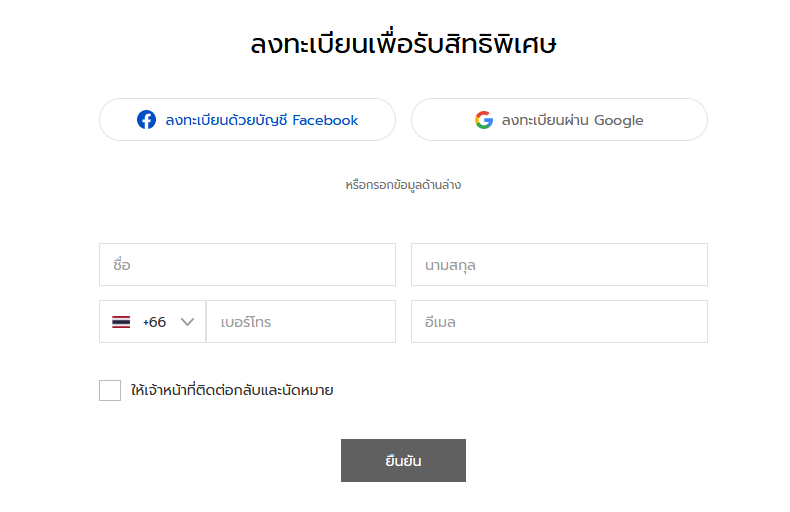This screenshot has width=790, height=512.
Task: Select ลงทะเบียนด้วยบัญชี Facebook signup button
Action: pyautogui.click(x=247, y=119)
